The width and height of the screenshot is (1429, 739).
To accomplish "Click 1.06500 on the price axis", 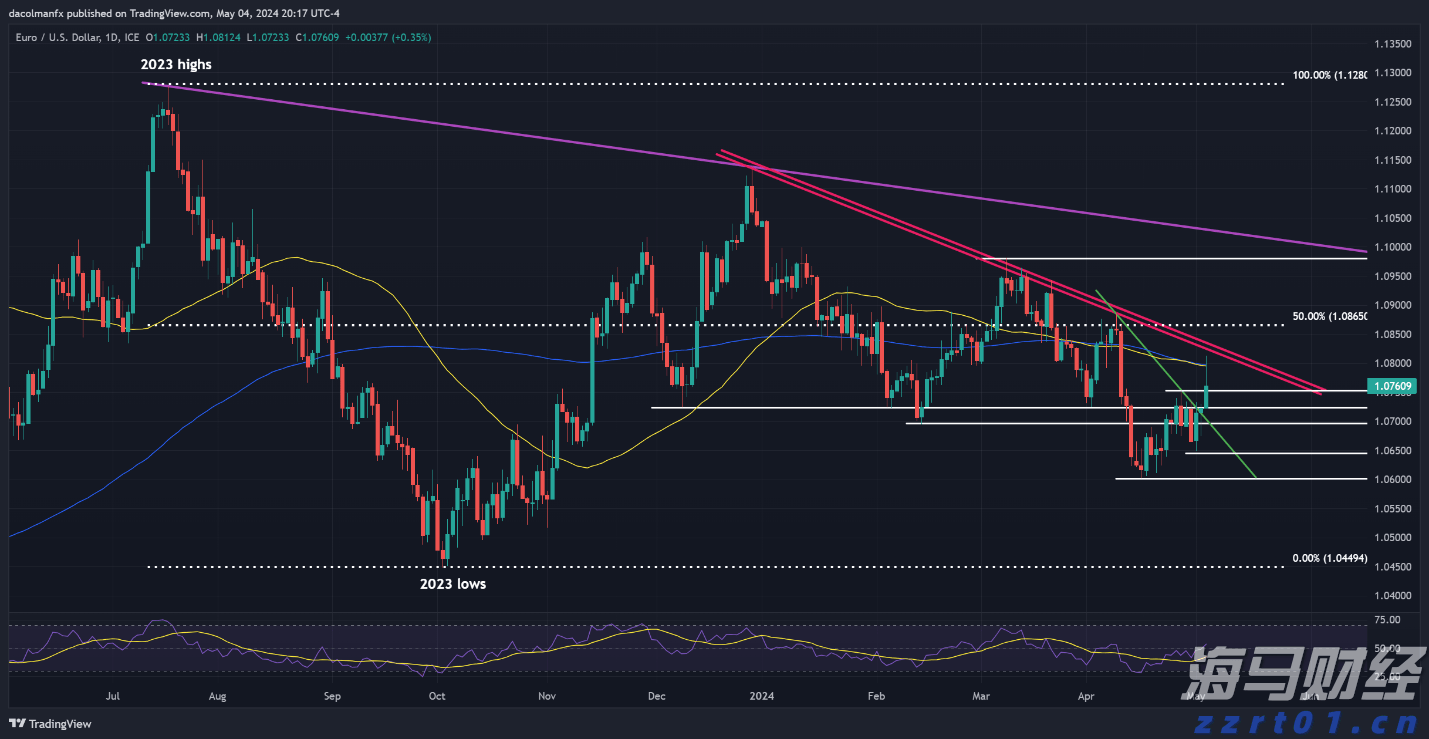I will click(x=1392, y=451).
